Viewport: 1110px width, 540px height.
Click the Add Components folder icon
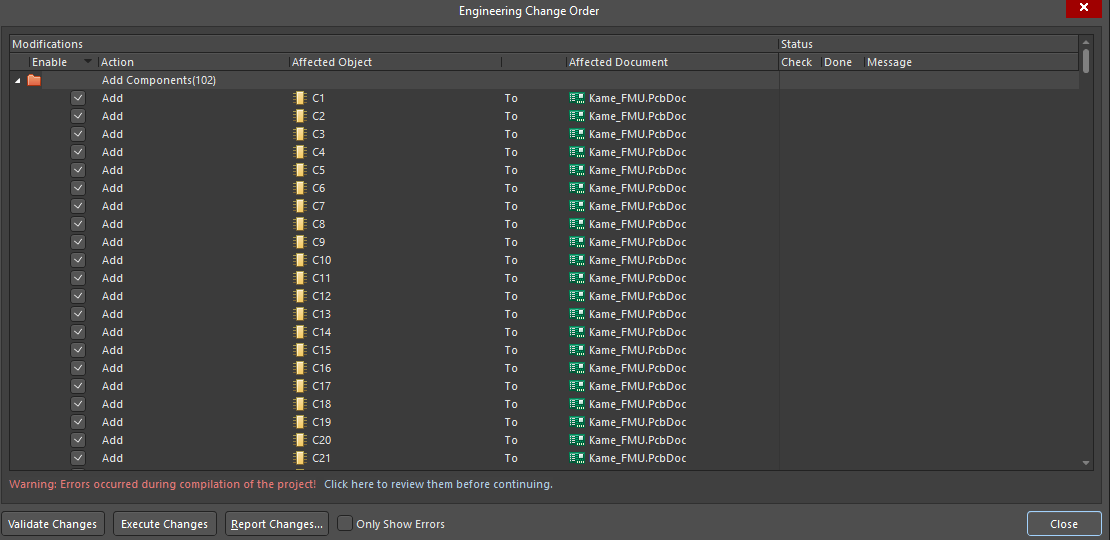[34, 81]
